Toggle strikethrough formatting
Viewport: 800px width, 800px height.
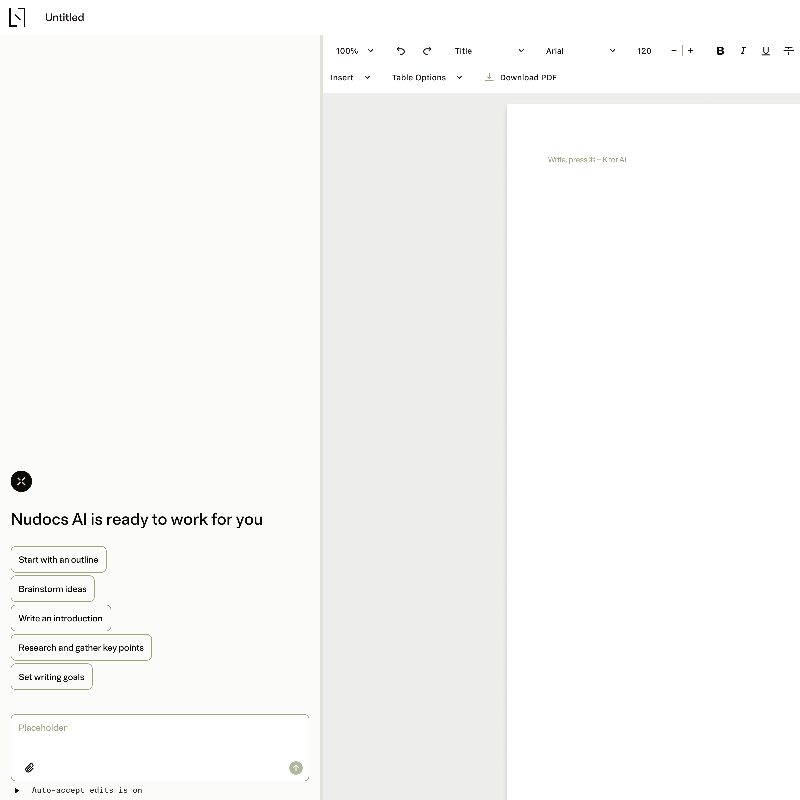(788, 51)
